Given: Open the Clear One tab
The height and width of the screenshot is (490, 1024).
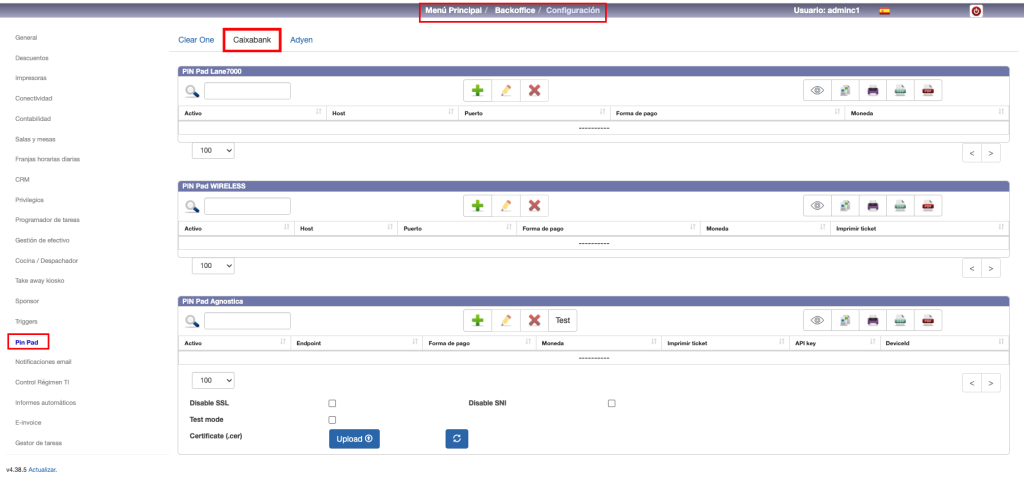Looking at the screenshot, I should click(196, 40).
